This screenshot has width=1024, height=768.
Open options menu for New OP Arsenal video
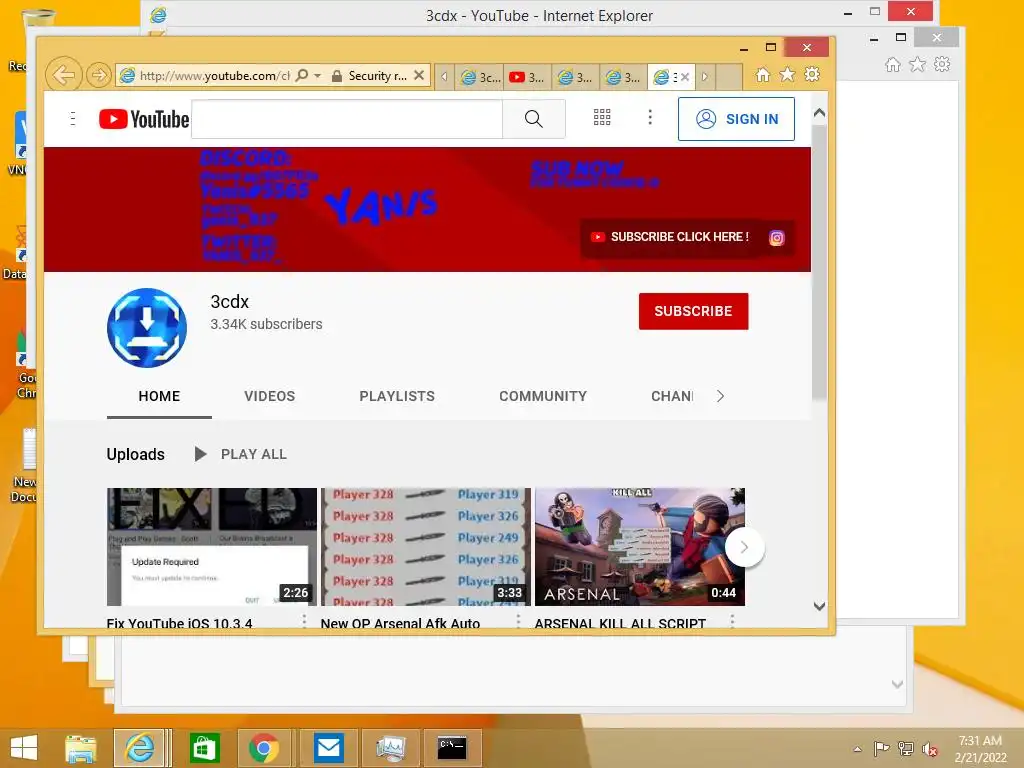point(518,621)
